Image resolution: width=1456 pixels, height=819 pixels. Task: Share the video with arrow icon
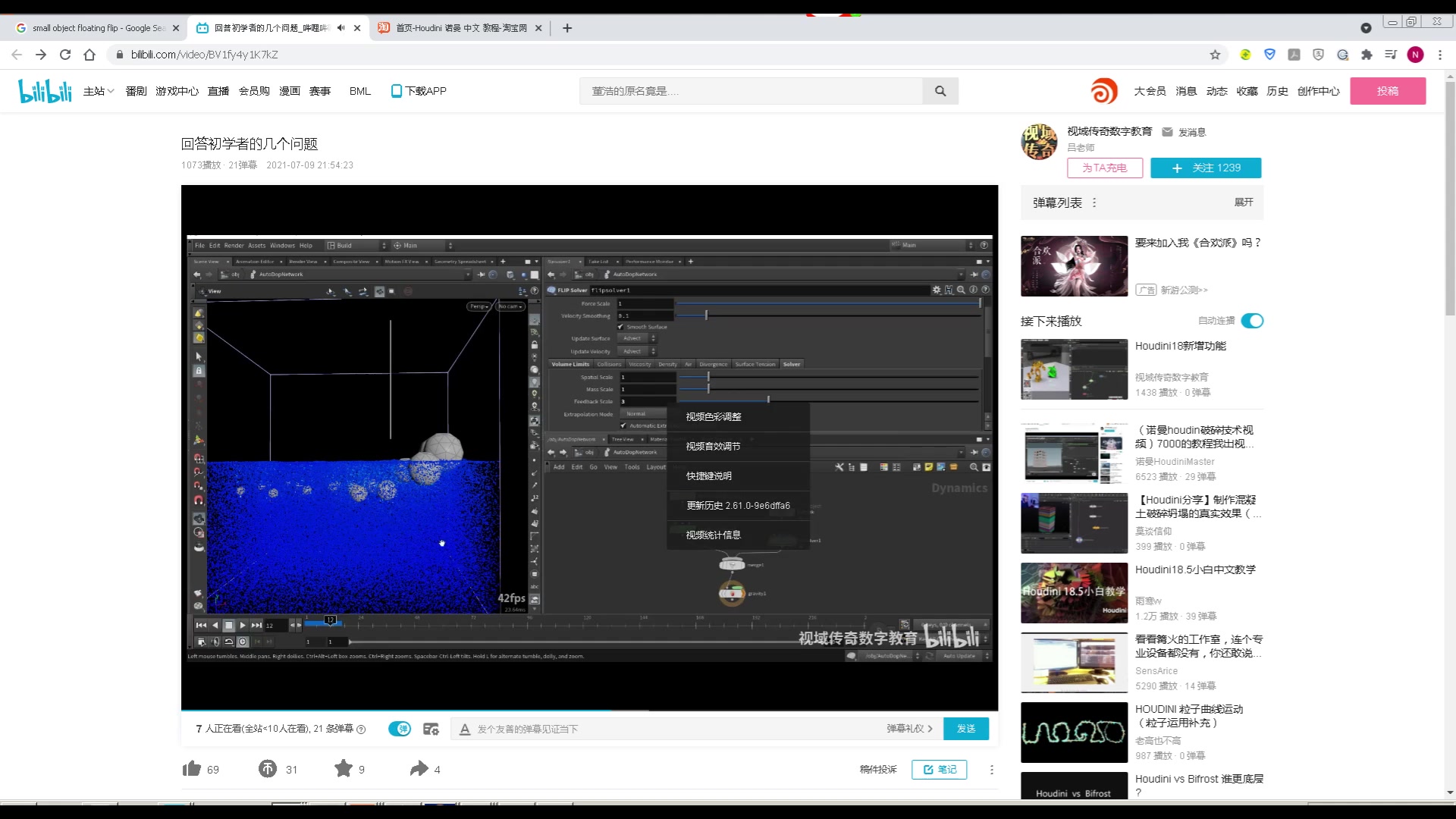(x=419, y=768)
